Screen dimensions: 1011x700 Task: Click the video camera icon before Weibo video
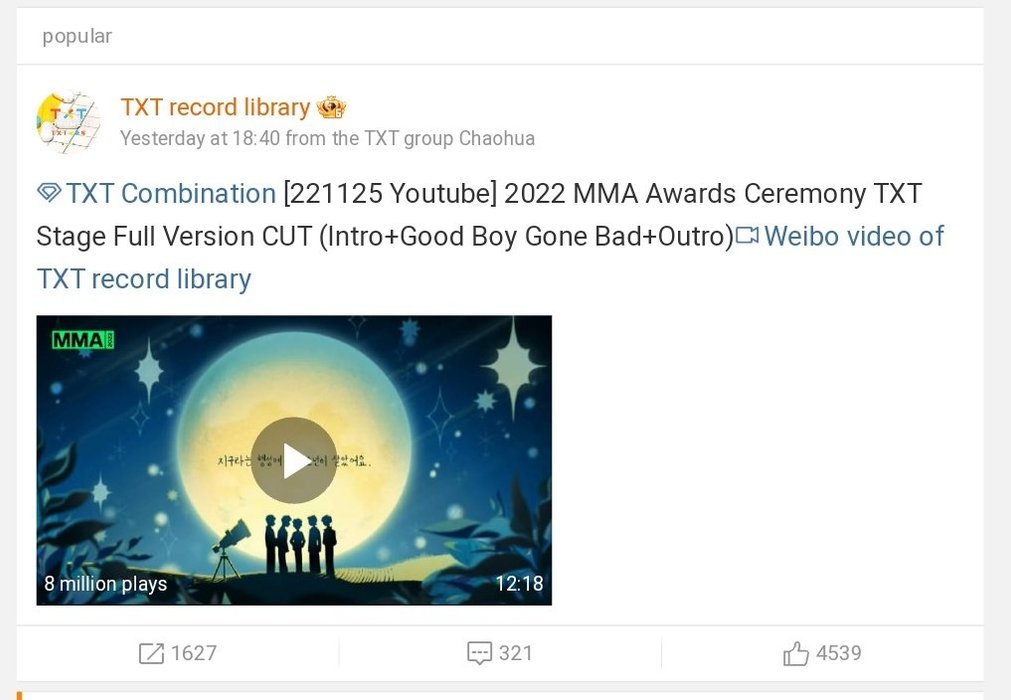click(x=747, y=236)
